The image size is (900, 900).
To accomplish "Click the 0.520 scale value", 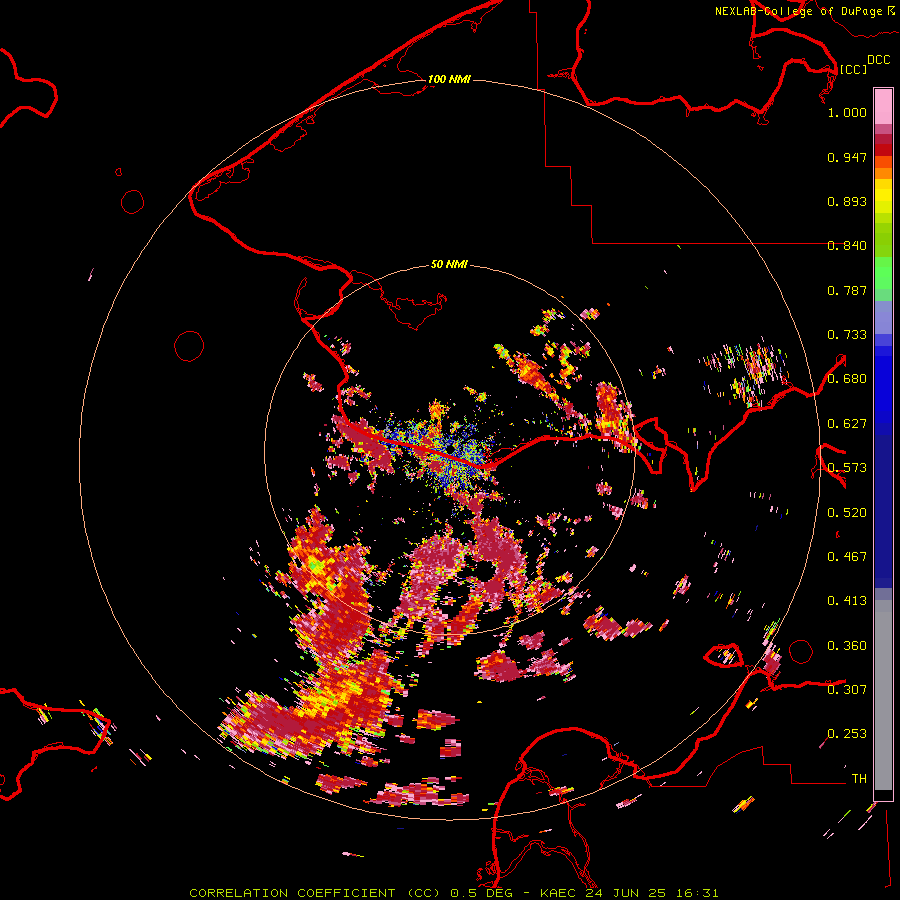I will click(x=847, y=513).
